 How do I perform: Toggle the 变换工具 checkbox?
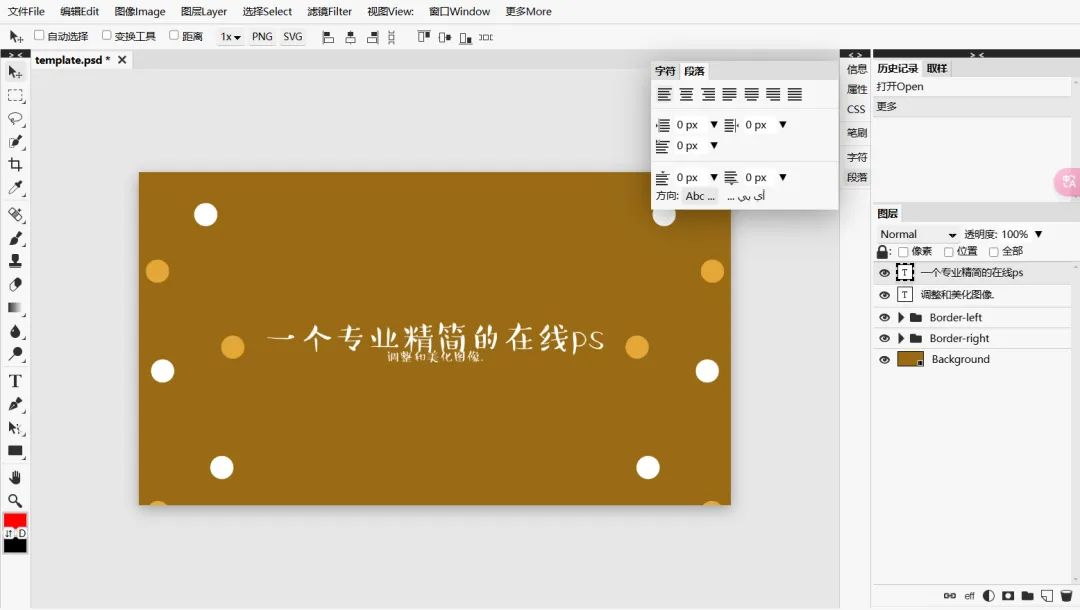107,36
